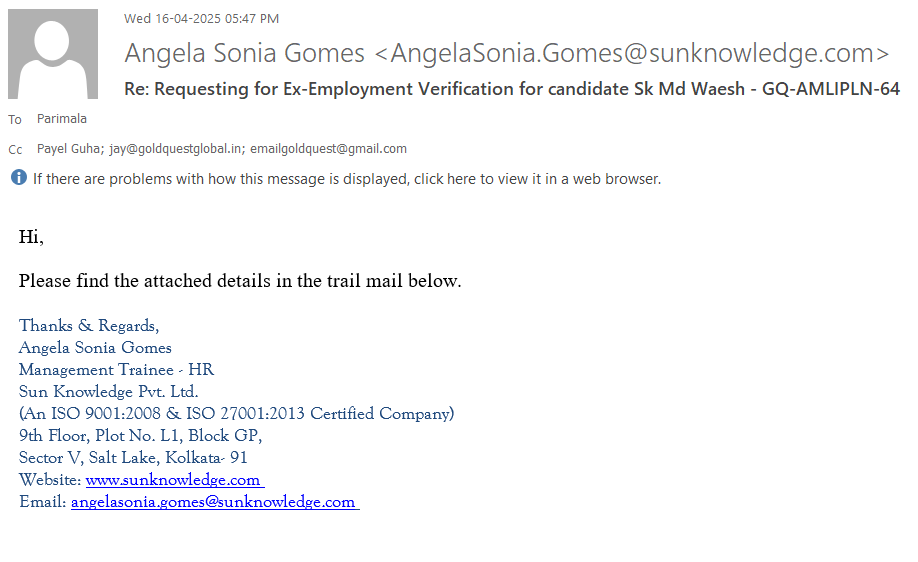Select sender name Angela Sonia Gomes in the header
The width and height of the screenshot is (918, 562).
(x=244, y=53)
